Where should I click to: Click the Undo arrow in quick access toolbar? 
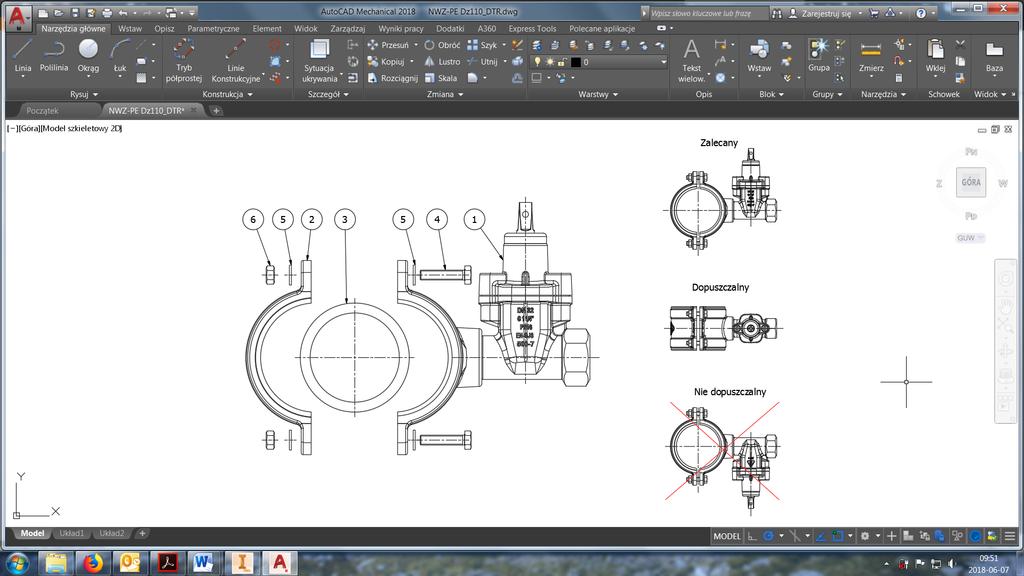pos(123,12)
